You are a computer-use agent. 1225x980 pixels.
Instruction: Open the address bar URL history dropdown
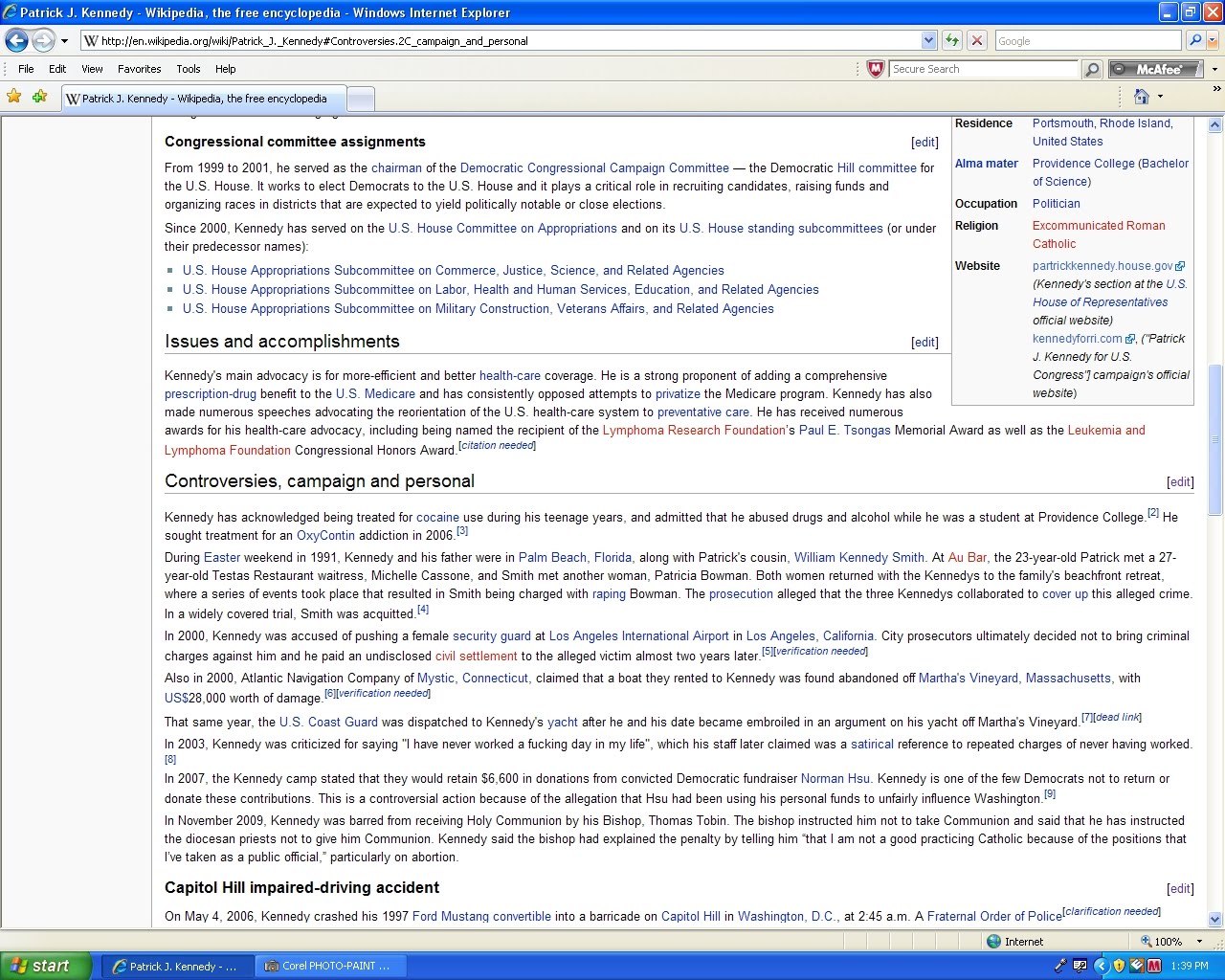[928, 40]
